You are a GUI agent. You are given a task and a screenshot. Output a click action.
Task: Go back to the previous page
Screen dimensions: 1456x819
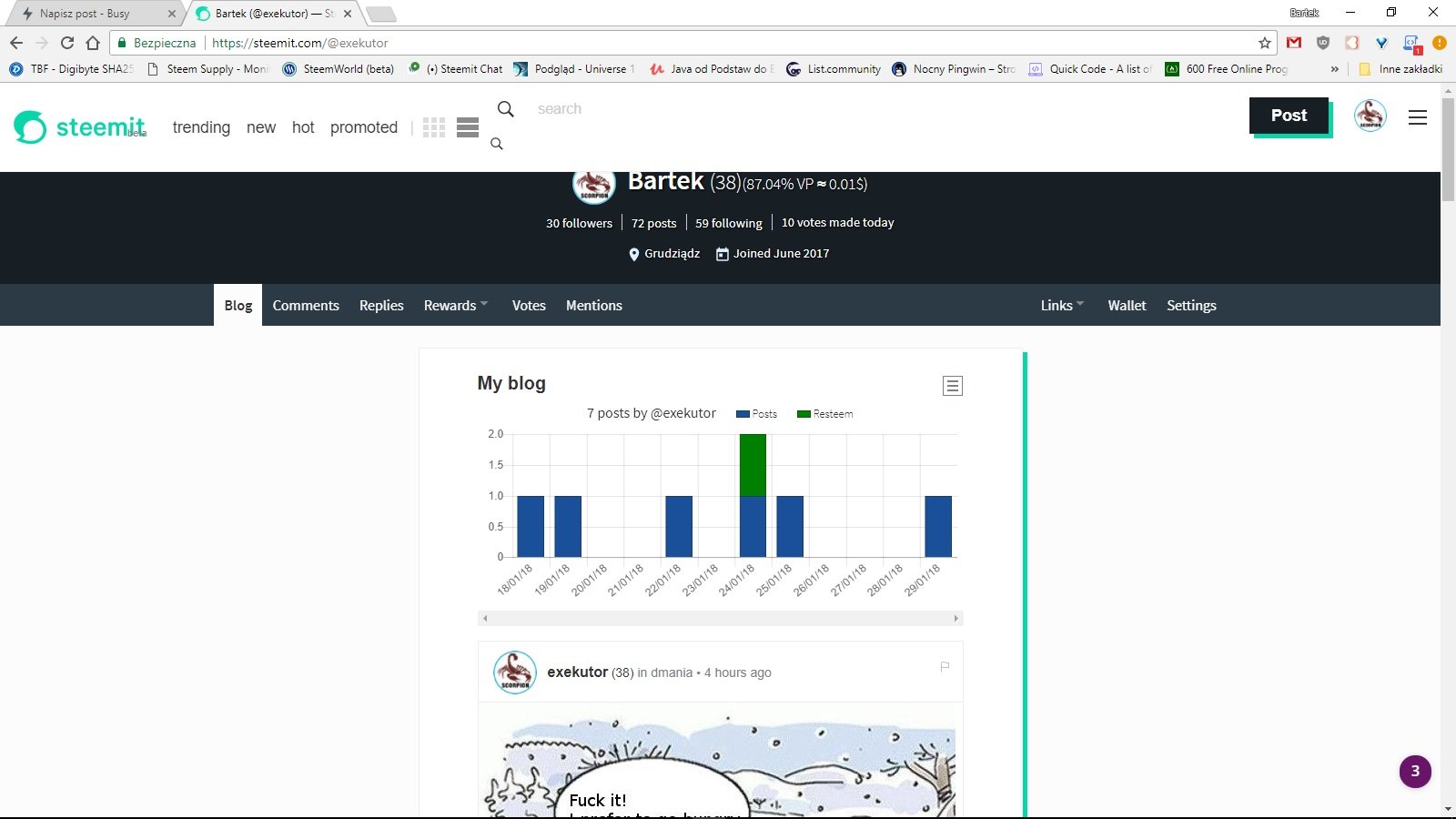pos(16,43)
